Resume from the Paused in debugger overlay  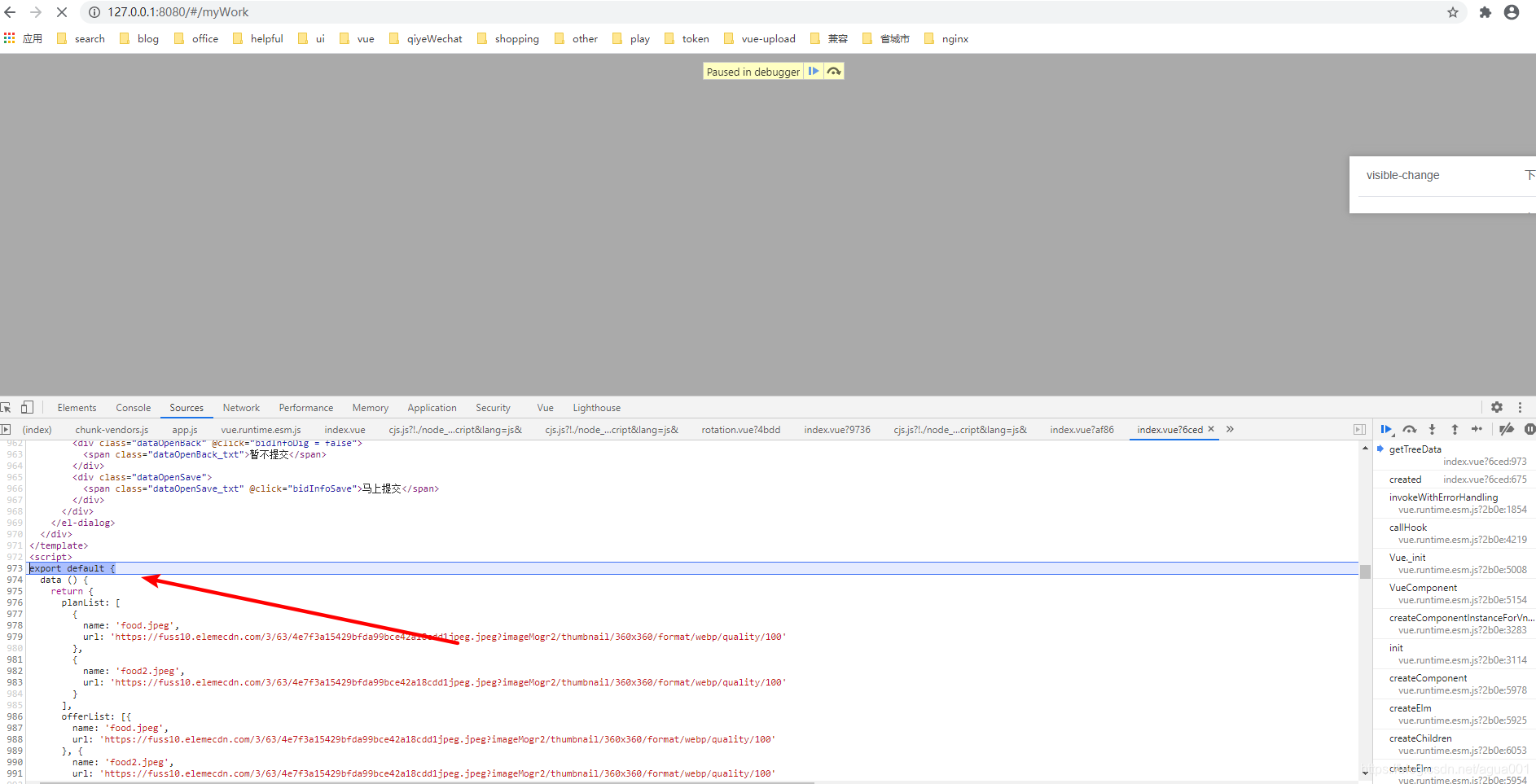click(x=813, y=72)
